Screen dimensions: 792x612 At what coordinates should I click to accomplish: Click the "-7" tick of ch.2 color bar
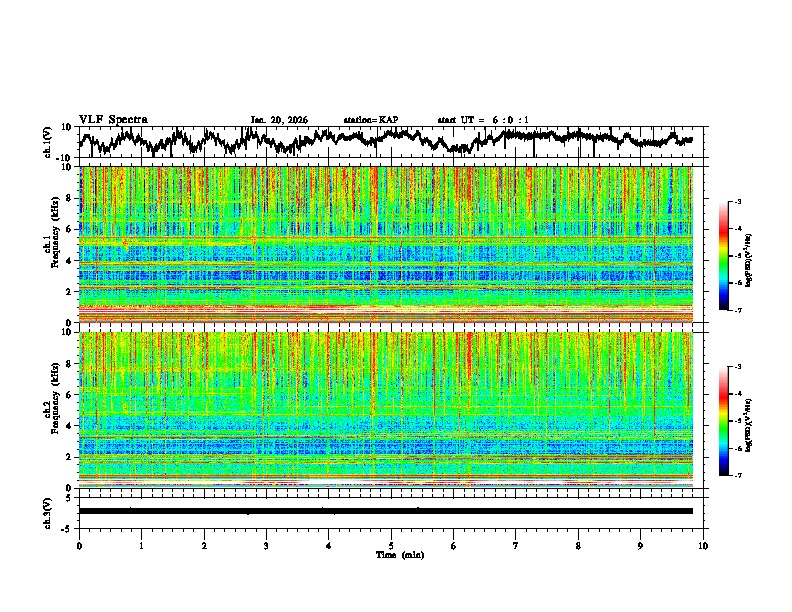tap(737, 475)
